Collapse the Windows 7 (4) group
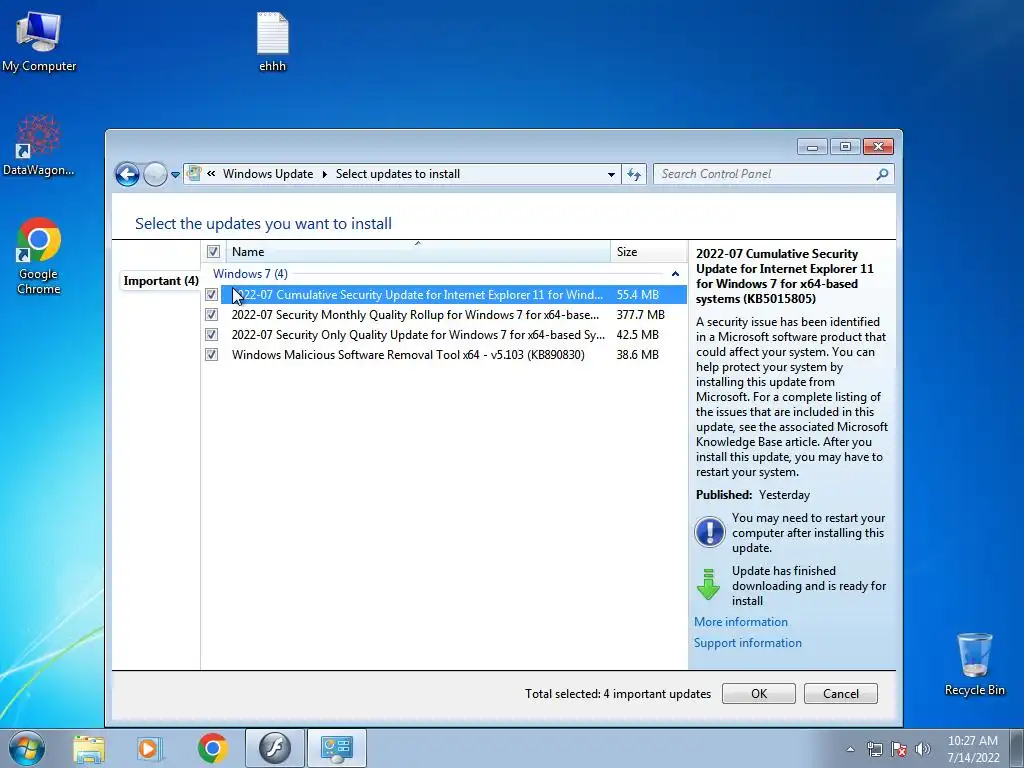Viewport: 1024px width, 768px height. [675, 274]
